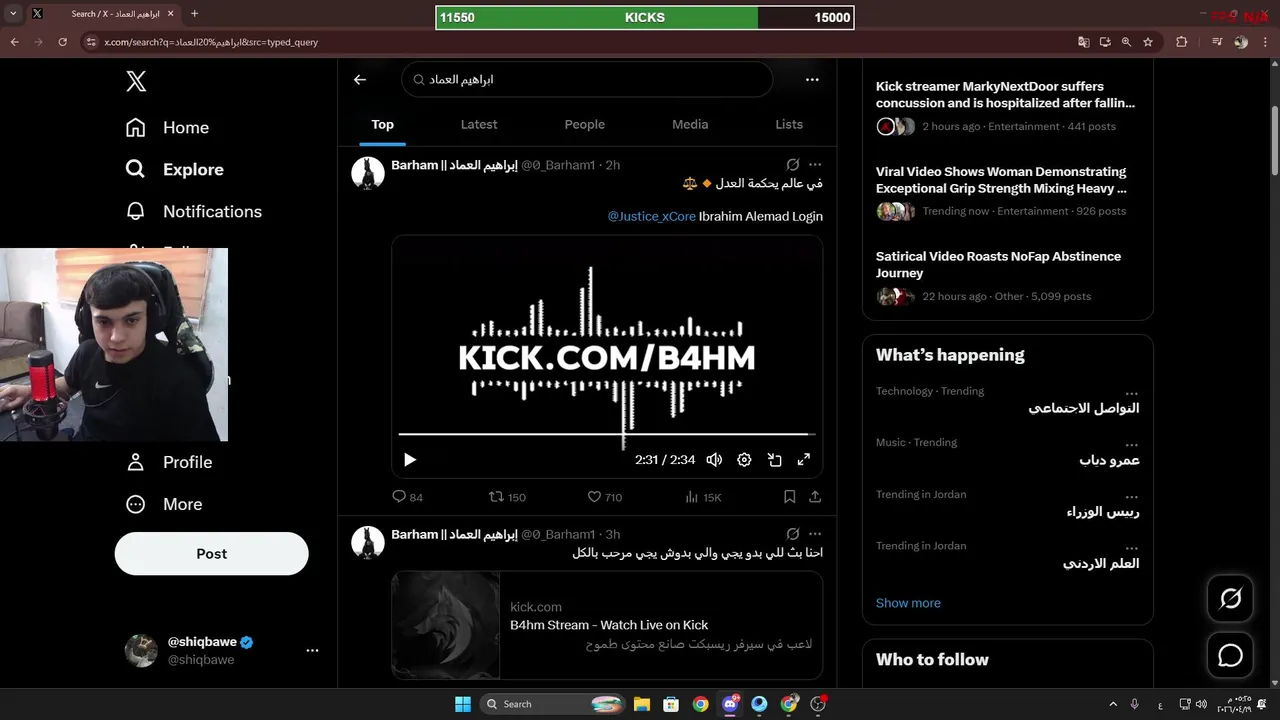
Task: Click the Grok icon on the 3h post
Action: 793,534
